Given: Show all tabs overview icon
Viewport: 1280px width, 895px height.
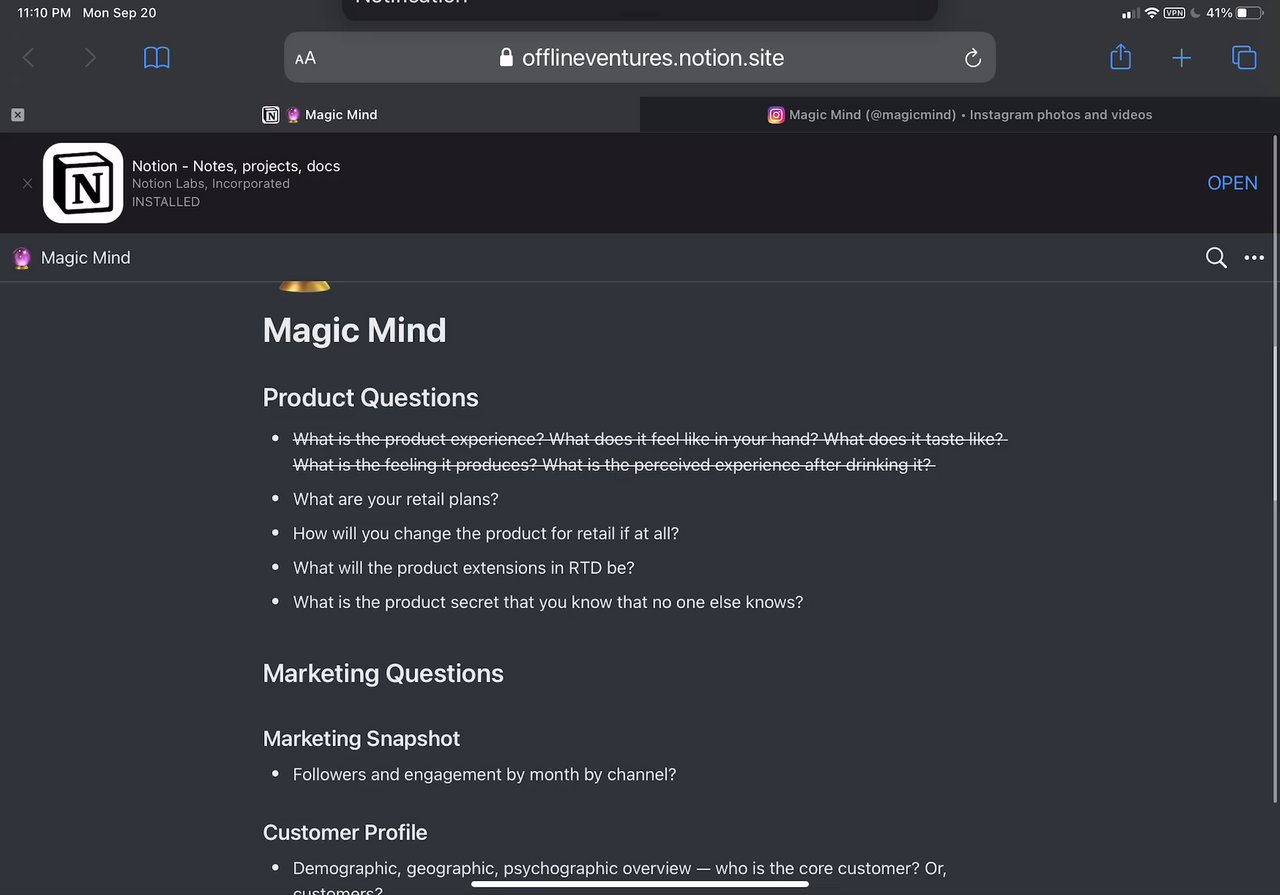Looking at the screenshot, I should click(1244, 58).
